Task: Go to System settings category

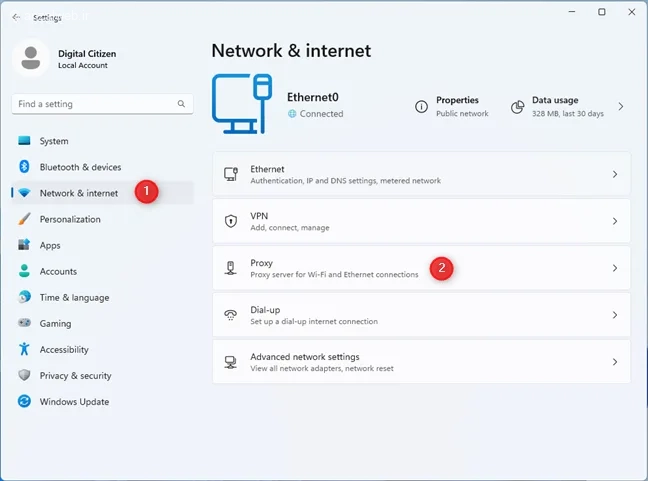Action: coord(54,141)
